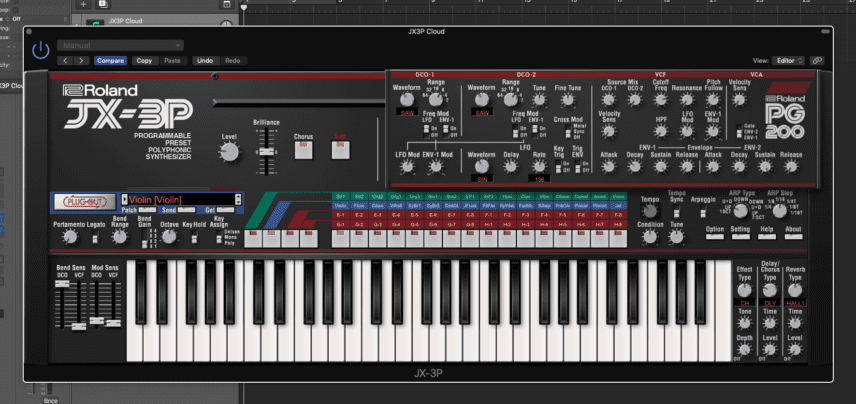Click the VCF Resonance knob

pos(687,99)
